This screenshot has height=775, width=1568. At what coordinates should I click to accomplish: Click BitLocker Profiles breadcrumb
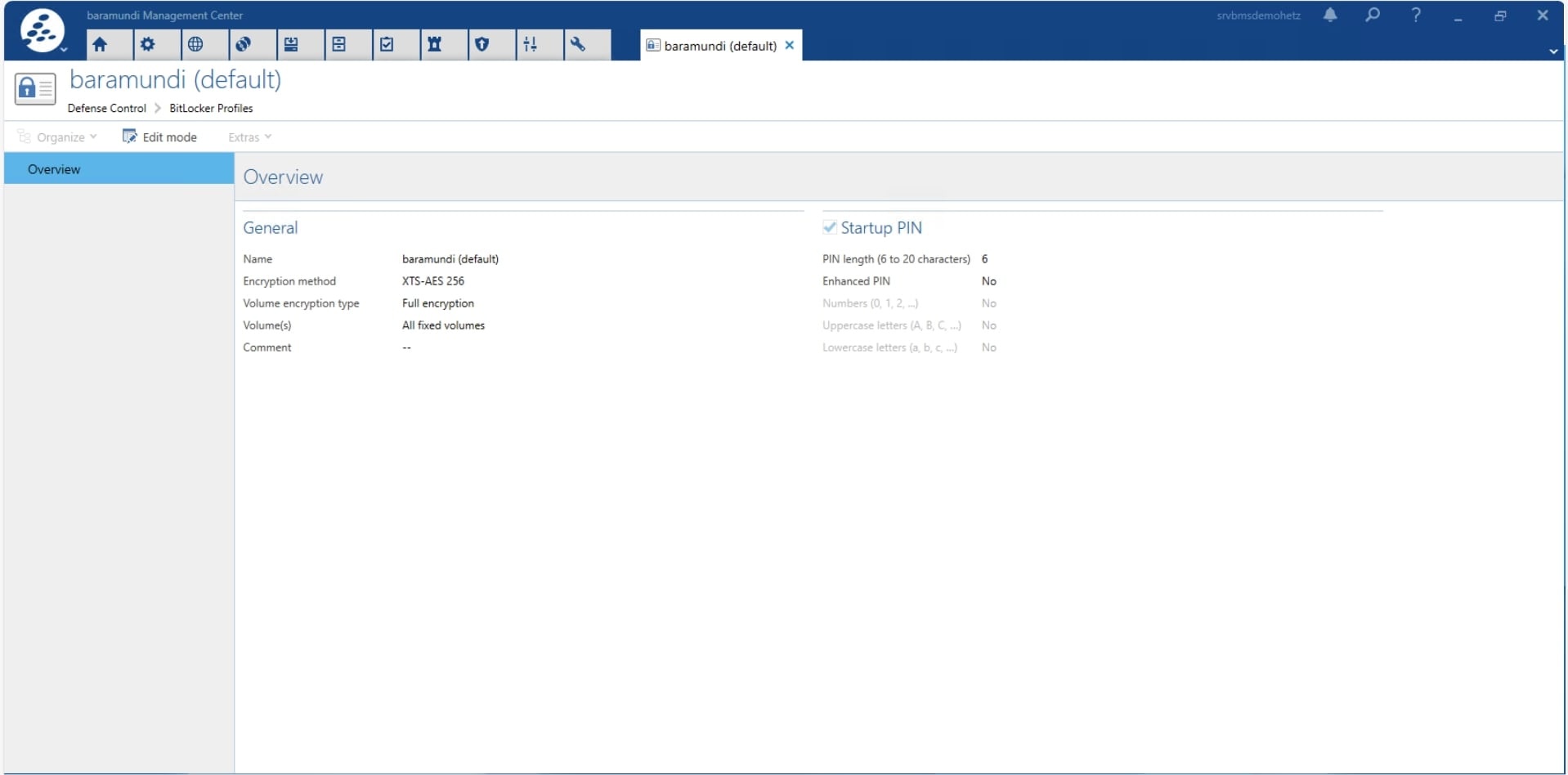pos(211,108)
